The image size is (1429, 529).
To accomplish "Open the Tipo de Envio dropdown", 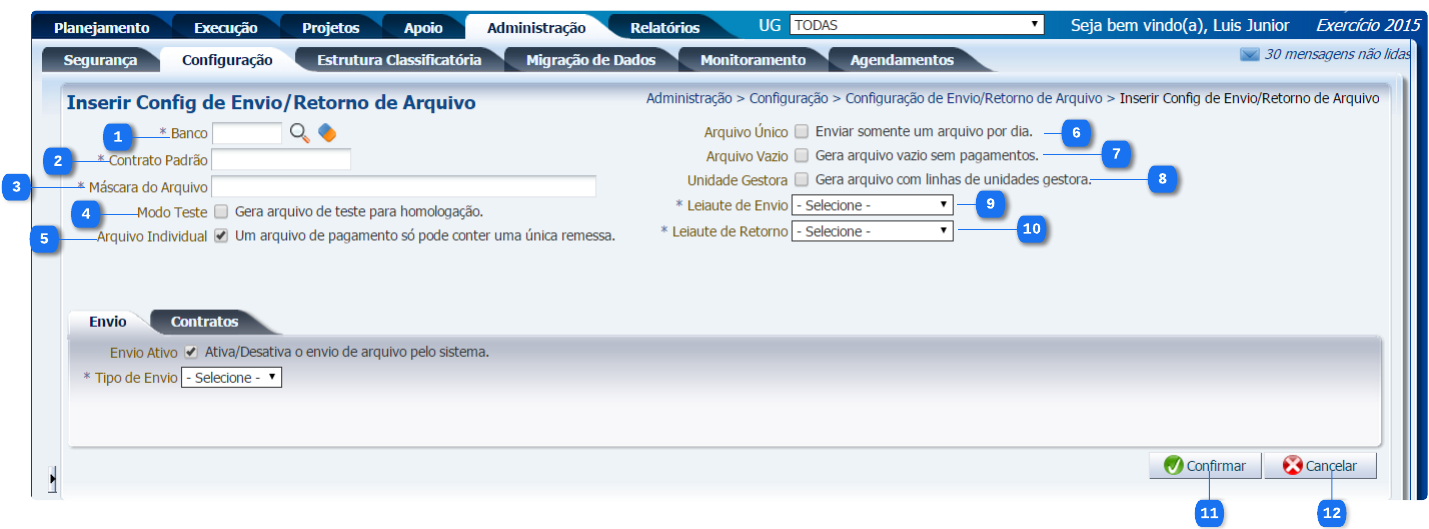I will 231,378.
